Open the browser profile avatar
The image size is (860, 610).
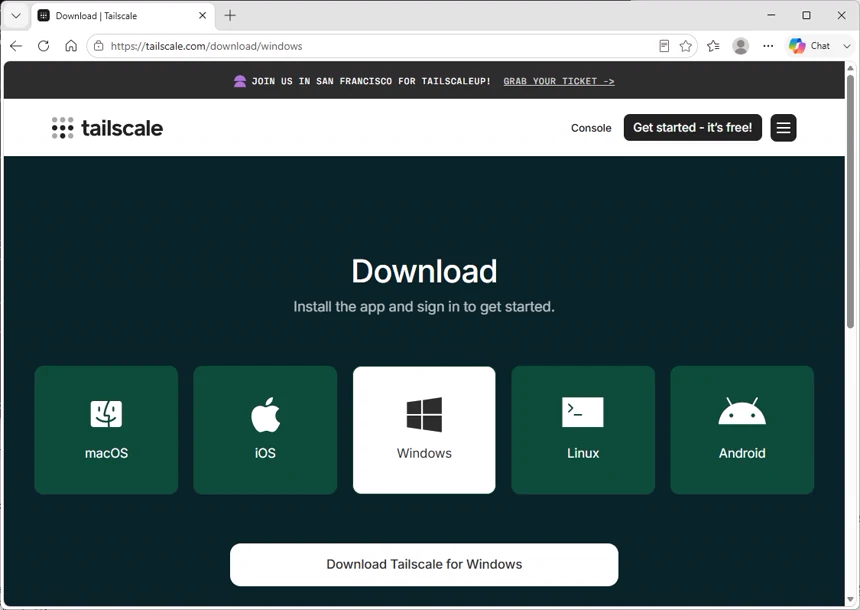click(740, 46)
